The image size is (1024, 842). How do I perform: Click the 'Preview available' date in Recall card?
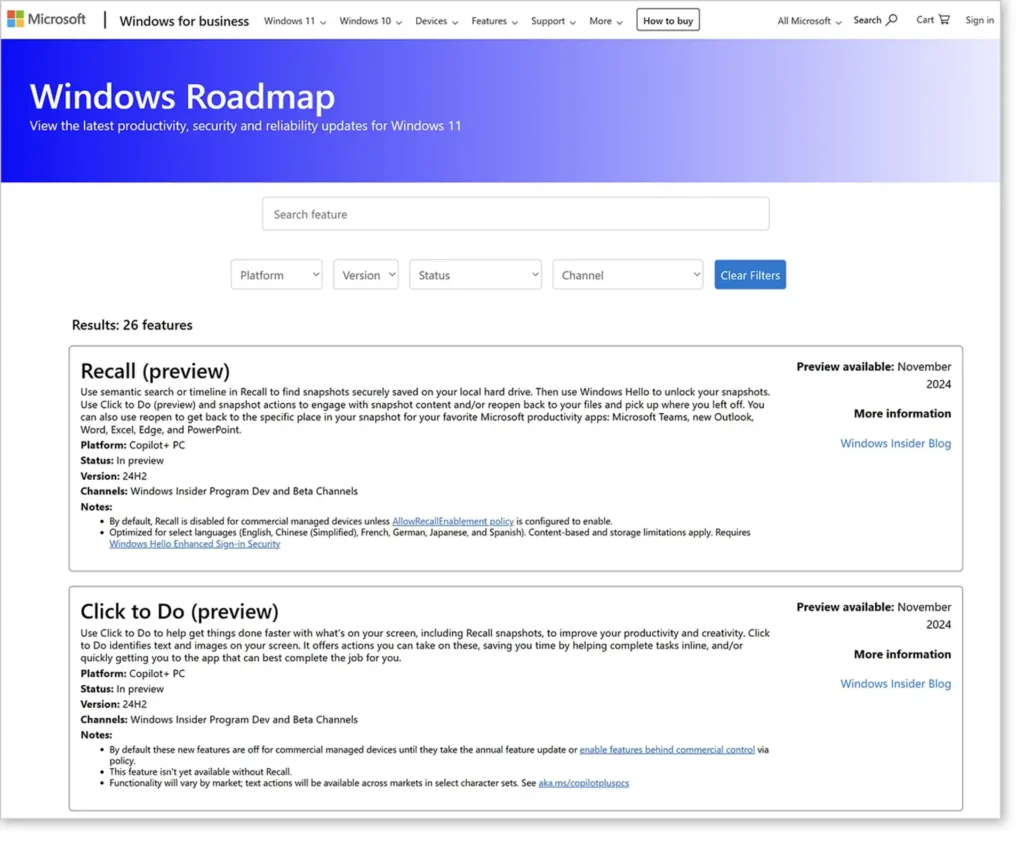click(x=874, y=375)
